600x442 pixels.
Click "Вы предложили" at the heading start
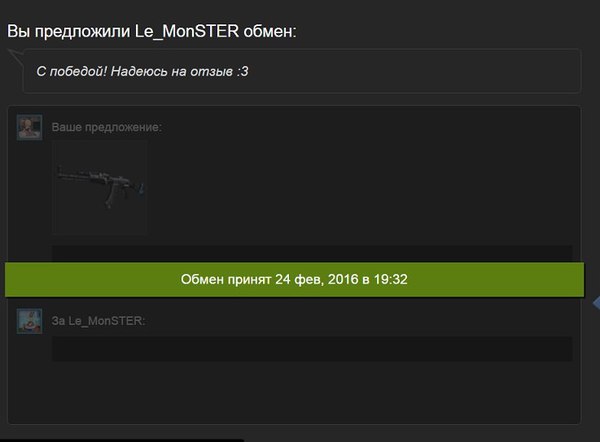68,31
